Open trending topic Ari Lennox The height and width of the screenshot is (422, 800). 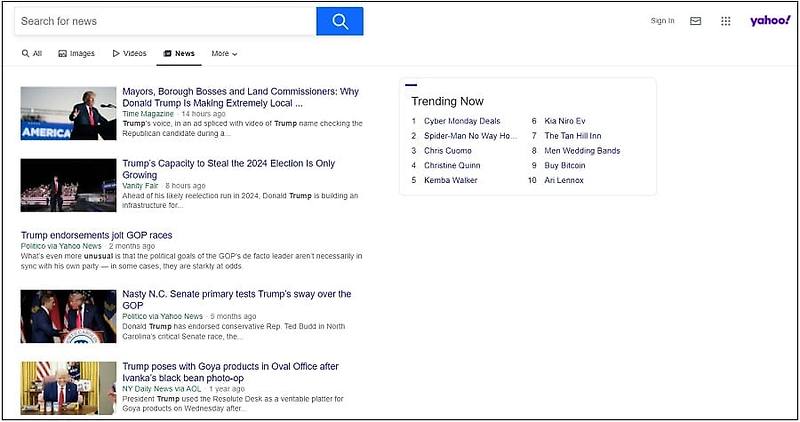[564, 180]
